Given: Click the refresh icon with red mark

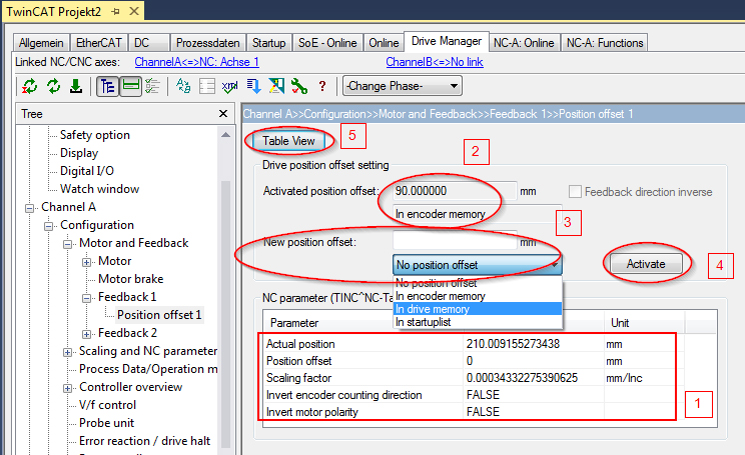Looking at the screenshot, I should pos(30,86).
